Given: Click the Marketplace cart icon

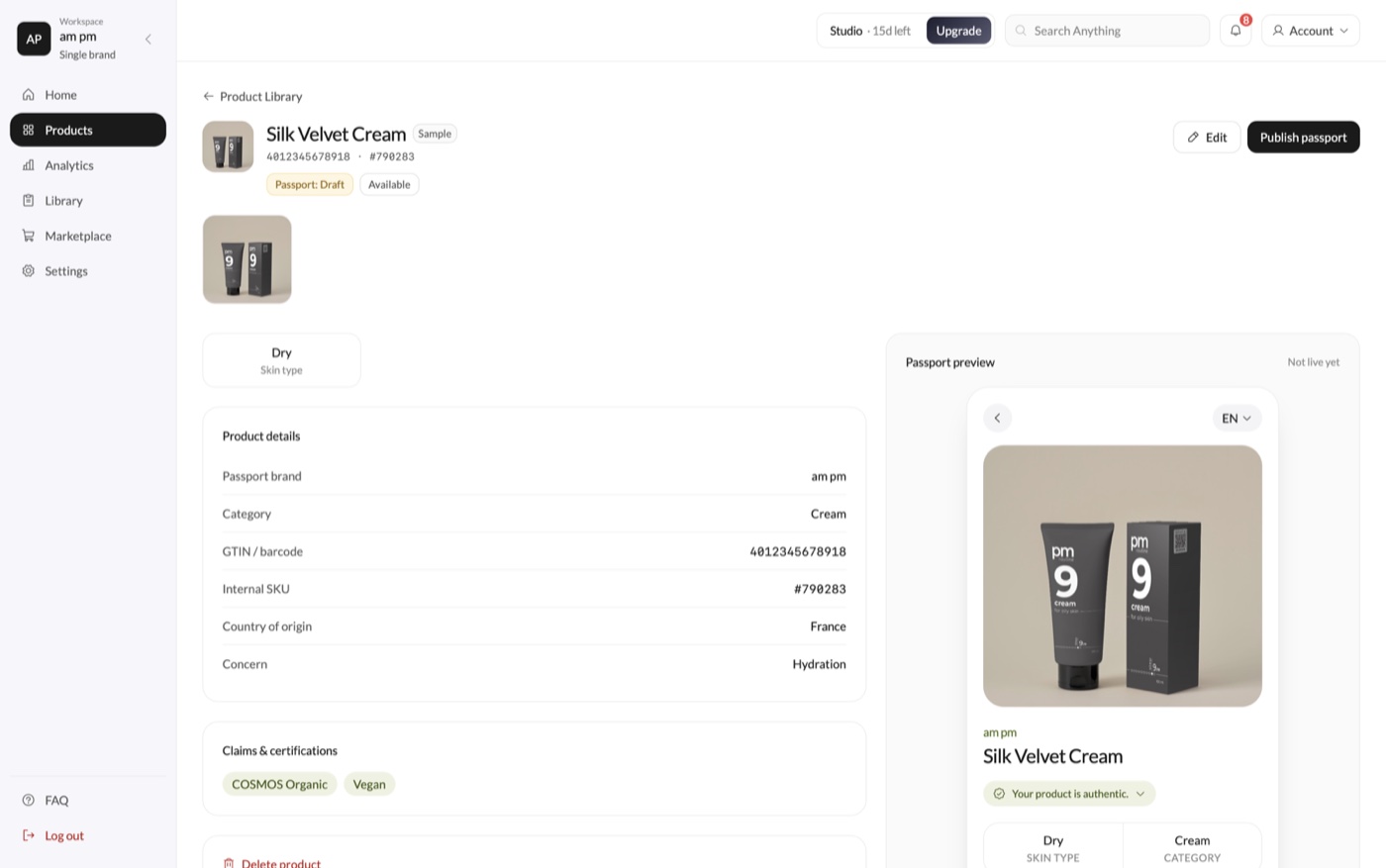Looking at the screenshot, I should click(x=29, y=236).
